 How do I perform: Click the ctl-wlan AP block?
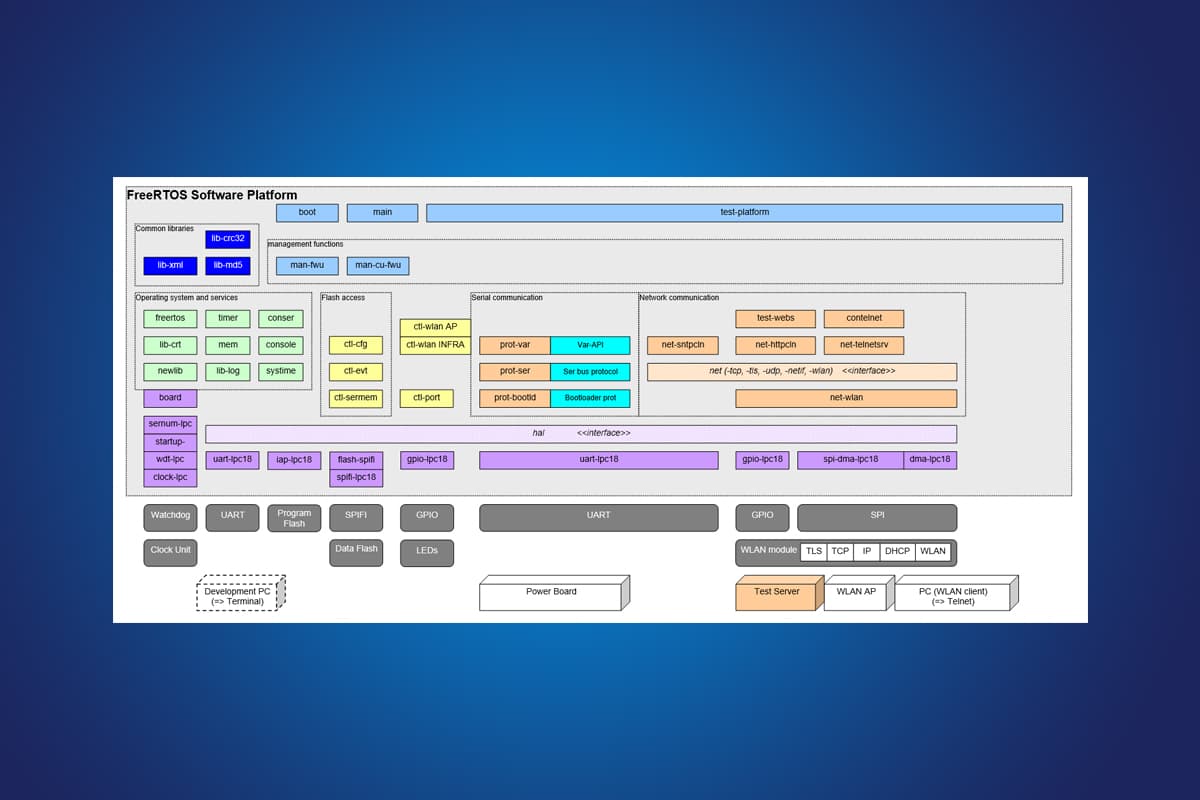tap(435, 328)
